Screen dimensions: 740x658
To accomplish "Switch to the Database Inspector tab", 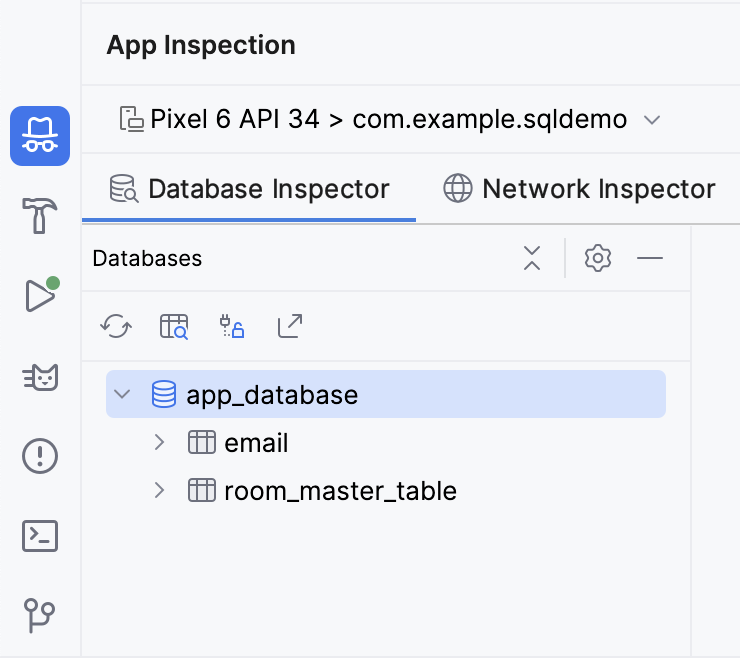I will pyautogui.click(x=250, y=189).
